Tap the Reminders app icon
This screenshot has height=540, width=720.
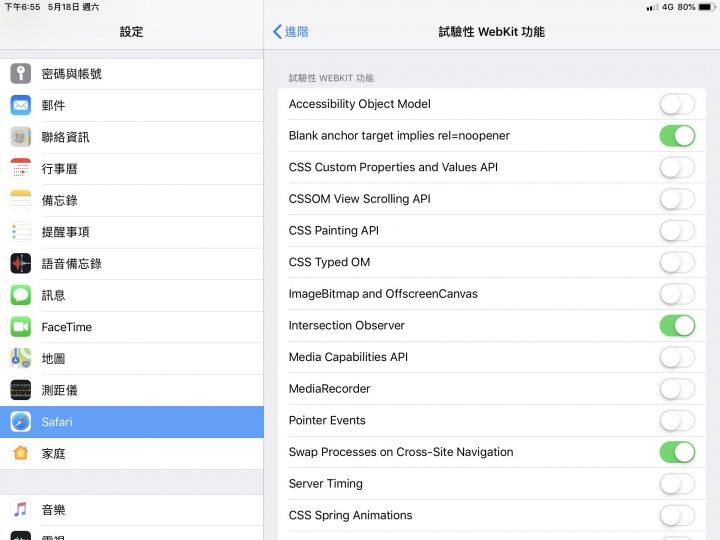pyautogui.click(x=21, y=232)
